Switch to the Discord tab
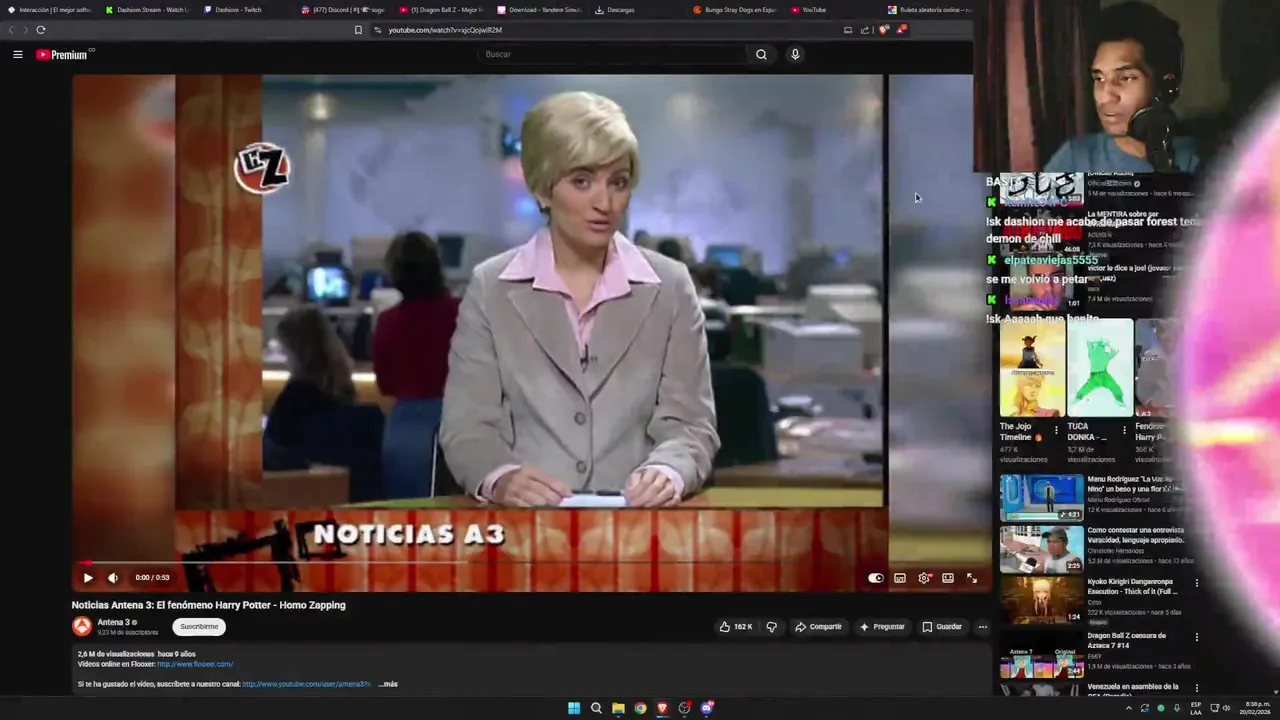Screen dimensions: 1280x720 coord(343,10)
